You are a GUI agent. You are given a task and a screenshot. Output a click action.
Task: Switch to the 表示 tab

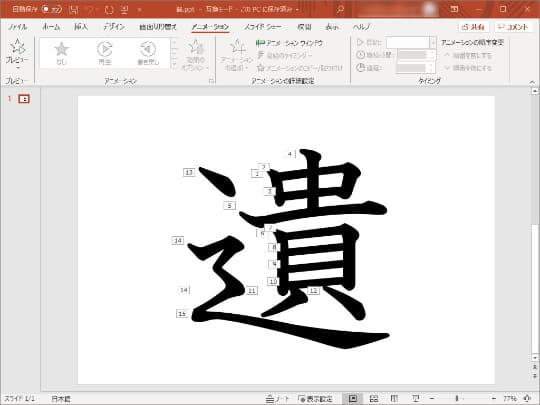[x=332, y=27]
